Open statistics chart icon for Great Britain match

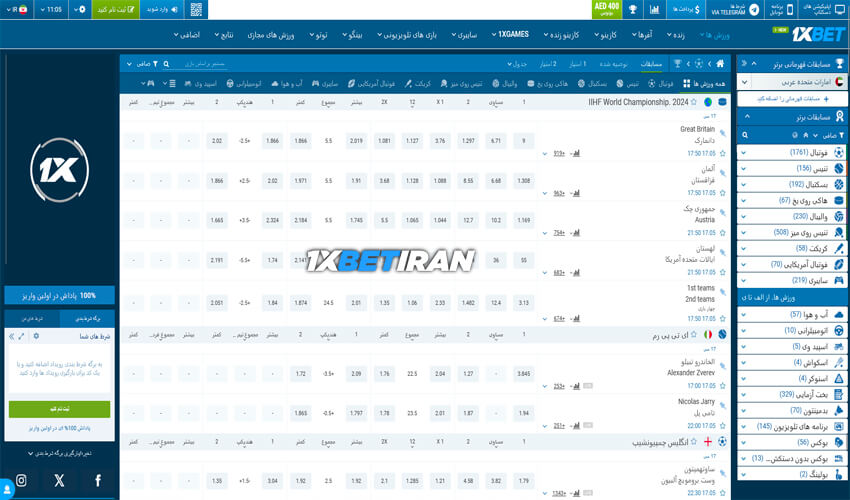[x=576, y=153]
